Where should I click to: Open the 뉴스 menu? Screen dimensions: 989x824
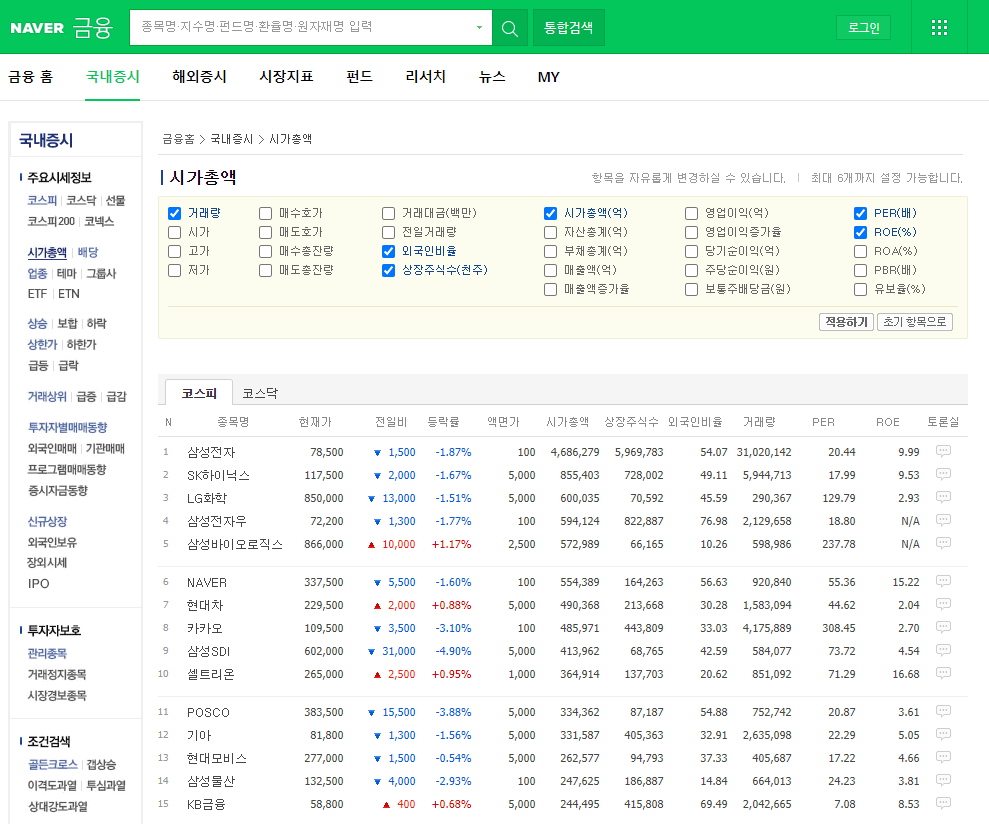click(x=492, y=76)
